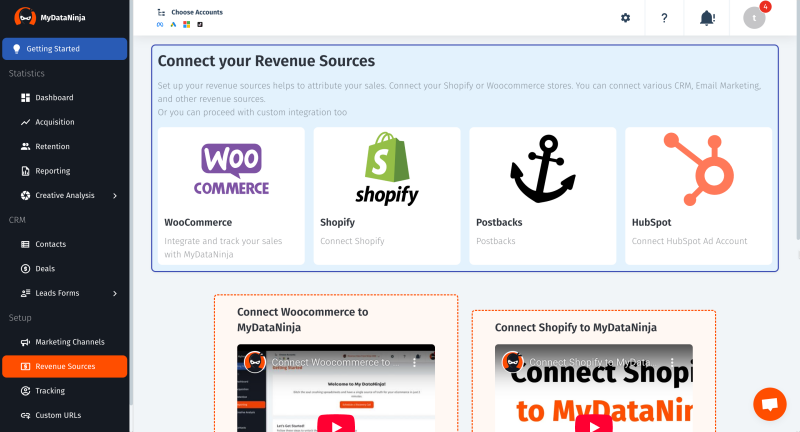Click 'Connect Woocommerce to MyDataNinja' heading
The image size is (800, 432).
[303, 320]
